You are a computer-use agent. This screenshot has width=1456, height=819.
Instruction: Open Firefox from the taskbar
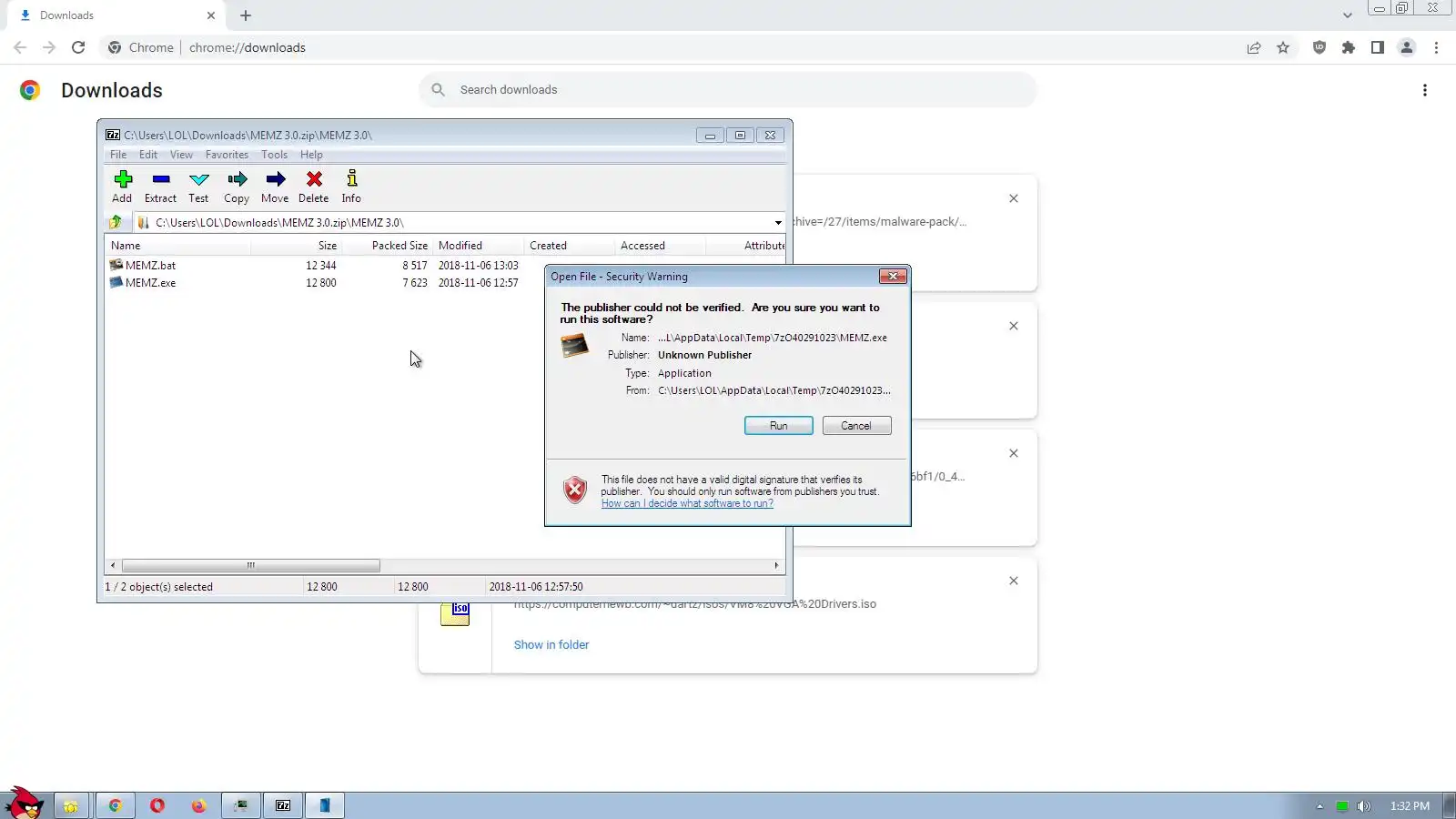point(198,805)
